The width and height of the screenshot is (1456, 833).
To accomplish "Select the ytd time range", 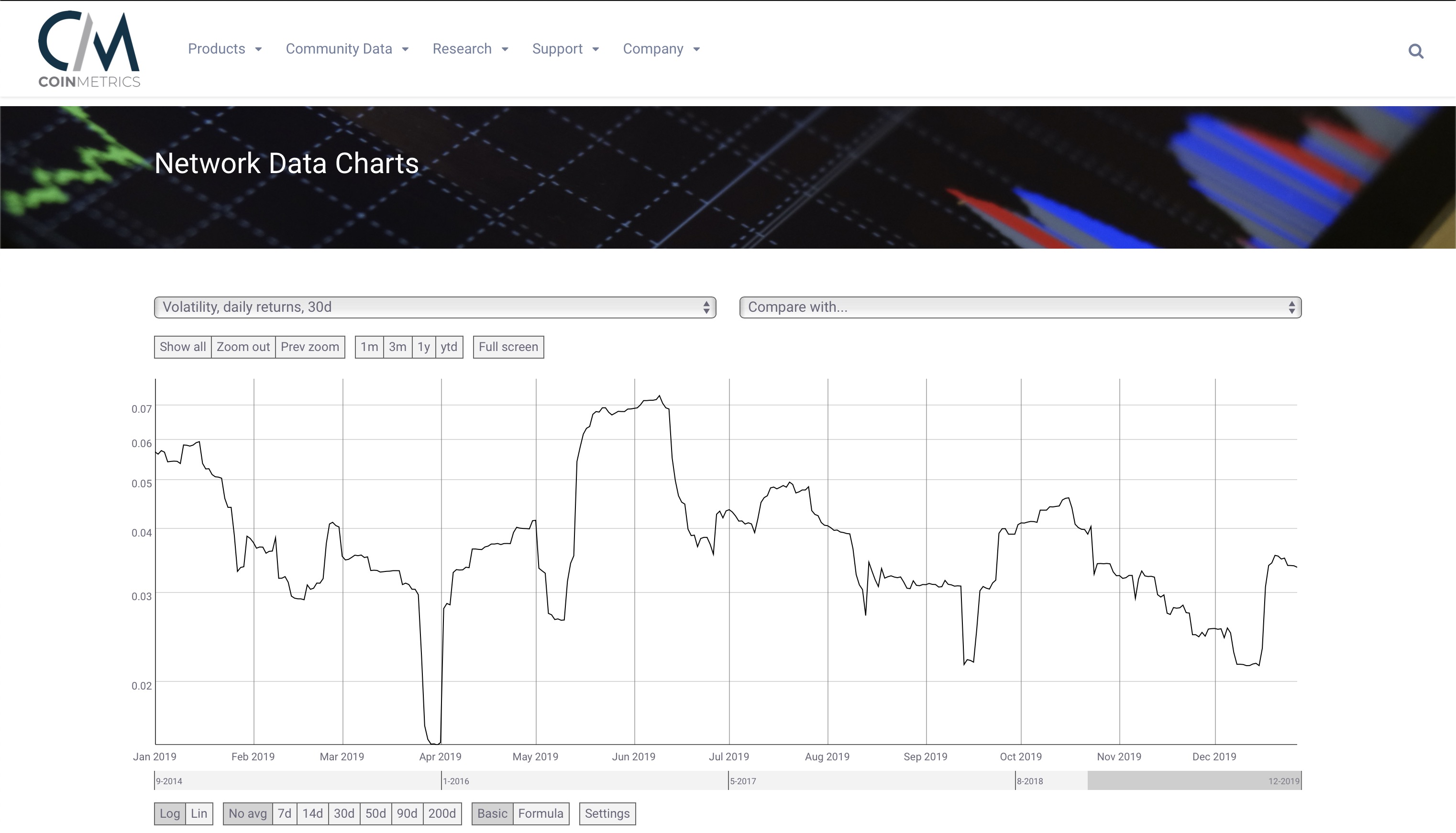I will coord(449,347).
